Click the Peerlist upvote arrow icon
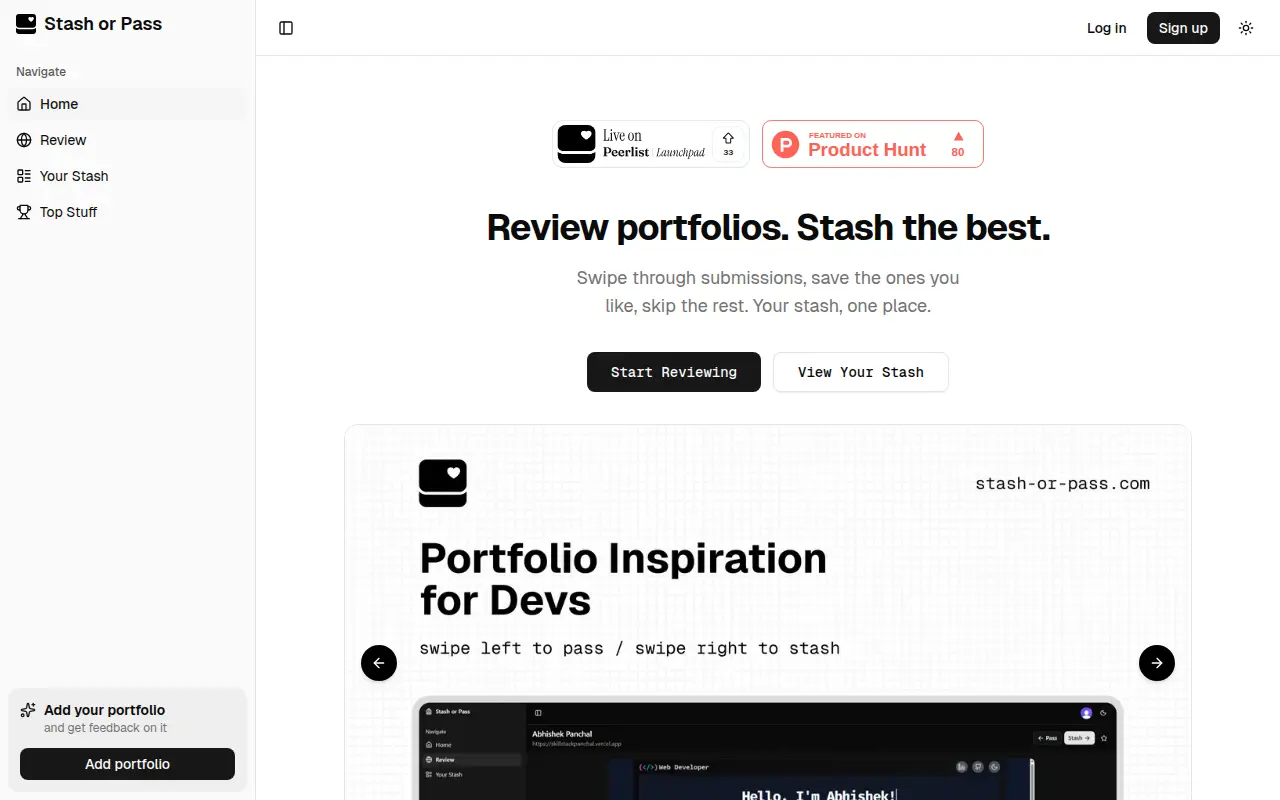This screenshot has width=1280, height=800. [x=728, y=137]
